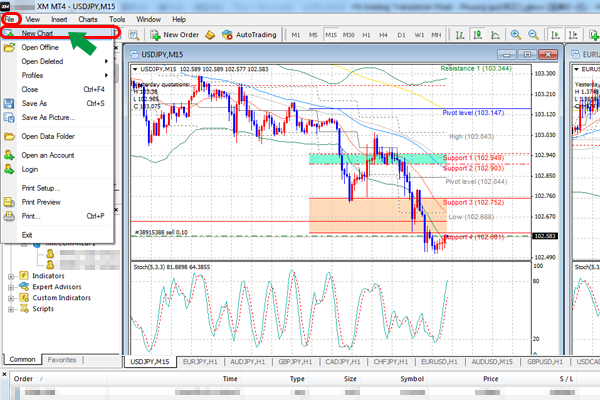Choose Save As in File menu
Viewport: 600px width, 400px height.
[57, 103]
